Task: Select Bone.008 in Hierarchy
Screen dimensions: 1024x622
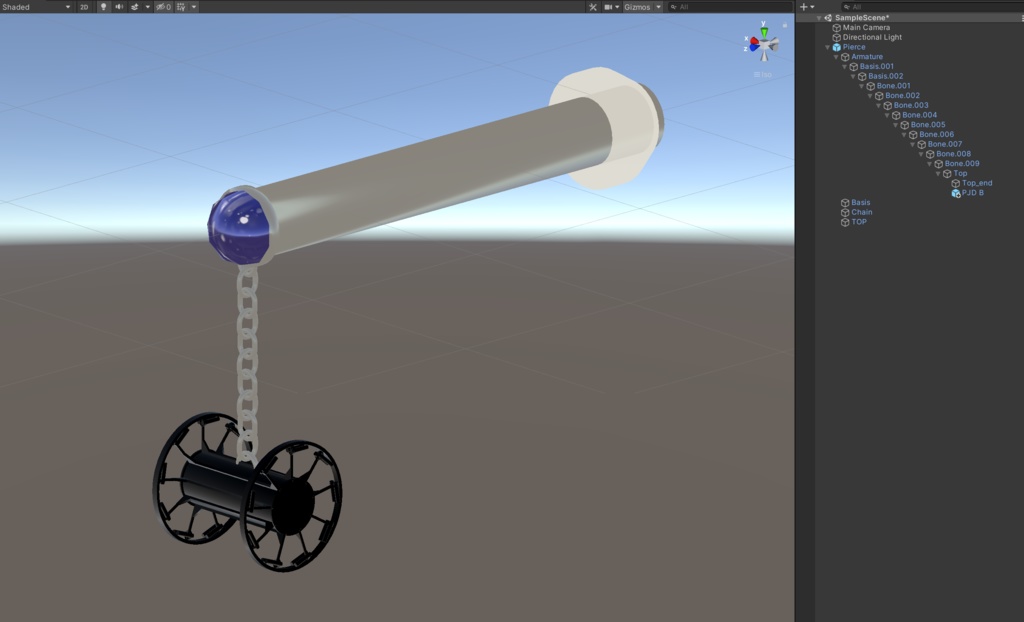Action: pos(953,154)
